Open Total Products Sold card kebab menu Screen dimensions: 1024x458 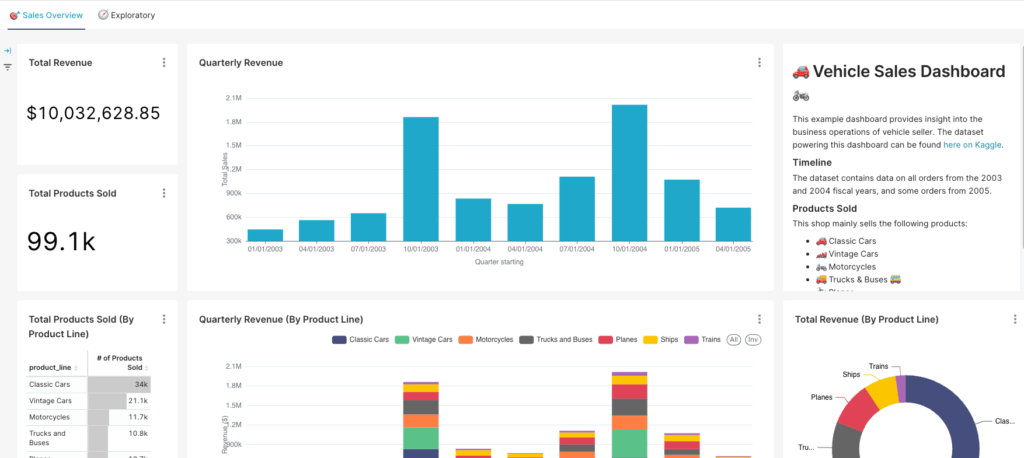point(164,193)
